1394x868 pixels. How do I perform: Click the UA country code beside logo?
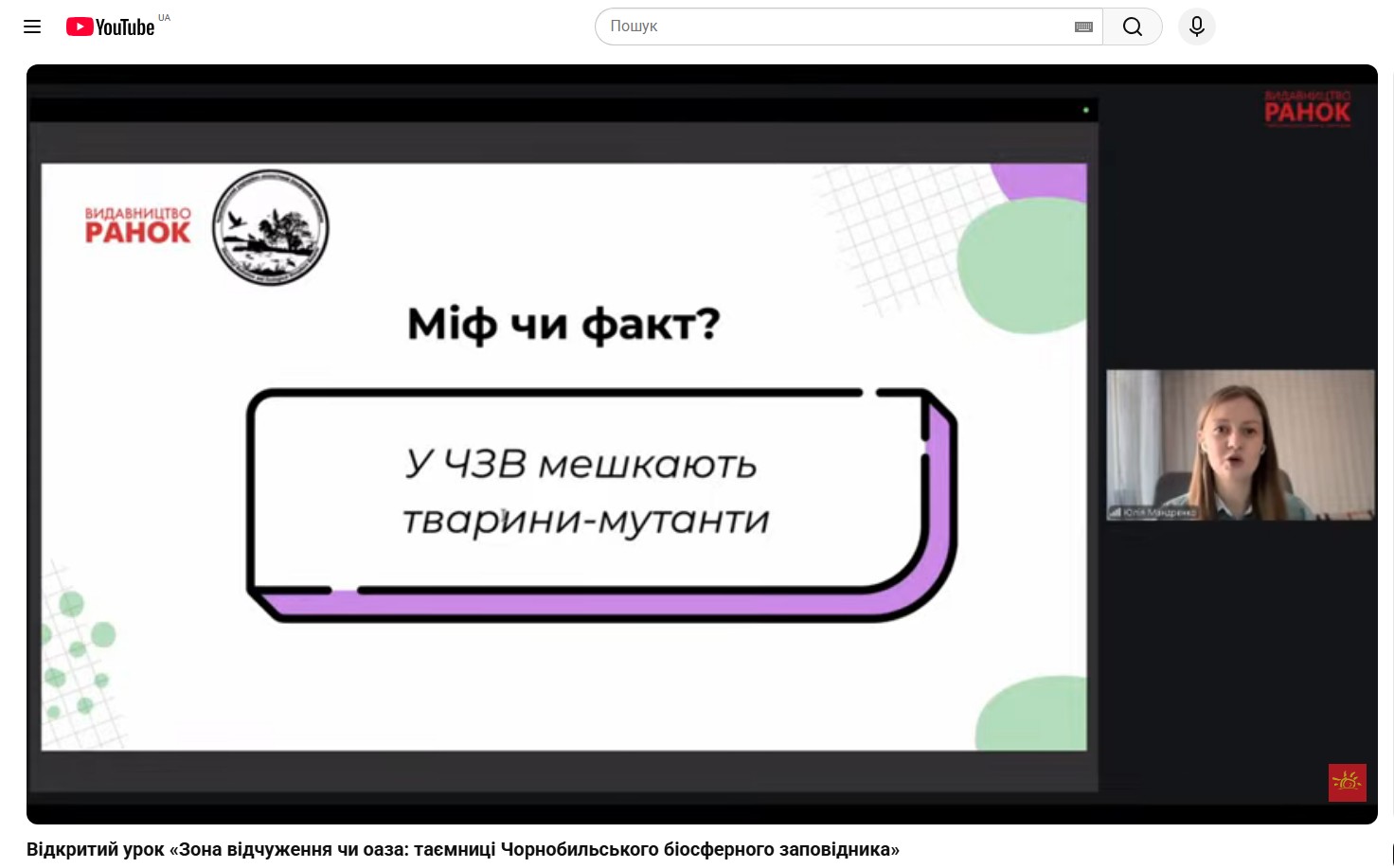[165, 18]
